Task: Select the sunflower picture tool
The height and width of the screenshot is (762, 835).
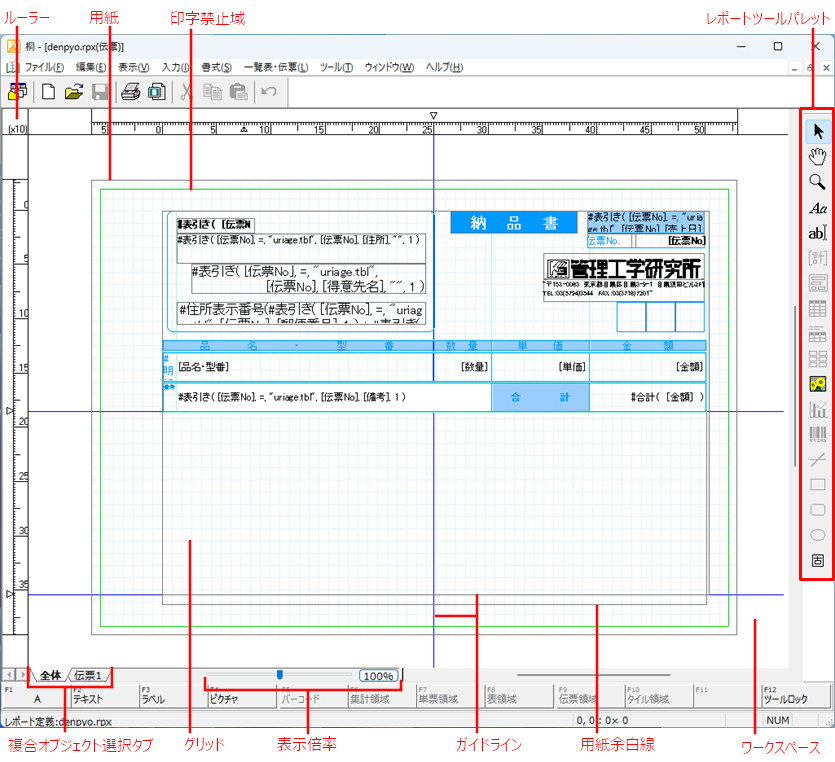Action: tap(818, 384)
